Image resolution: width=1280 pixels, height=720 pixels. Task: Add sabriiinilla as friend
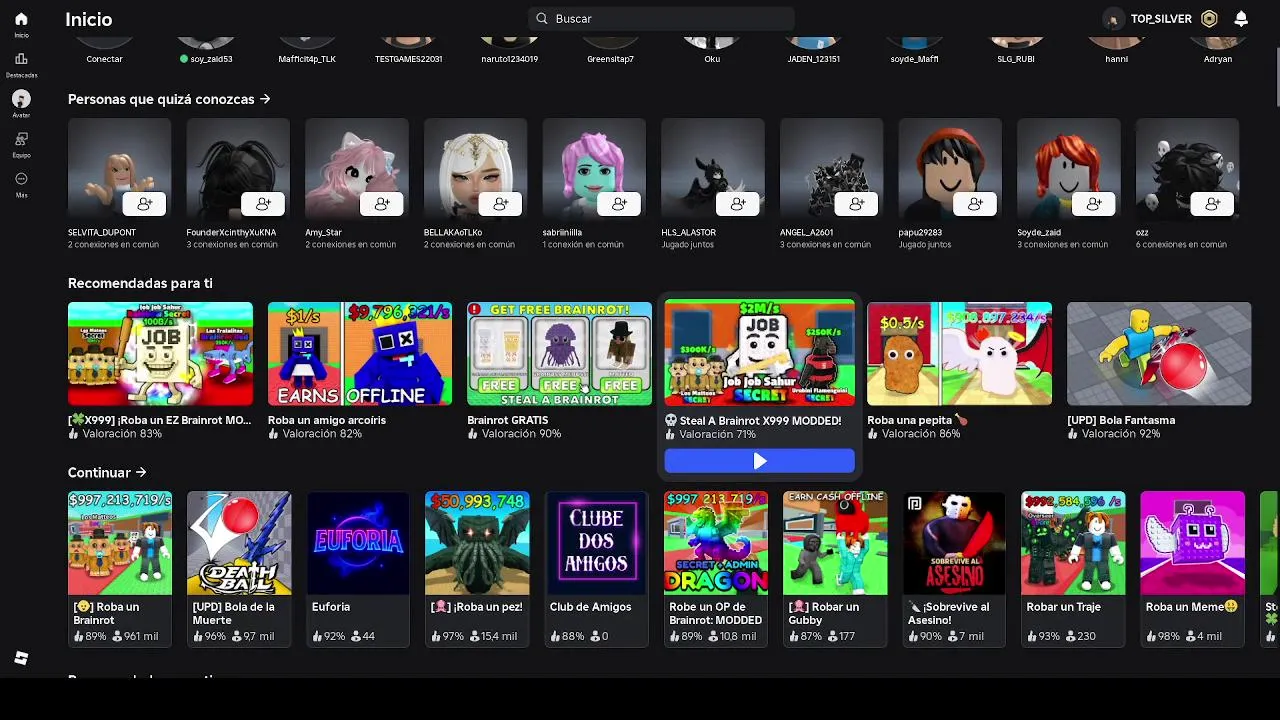619,204
